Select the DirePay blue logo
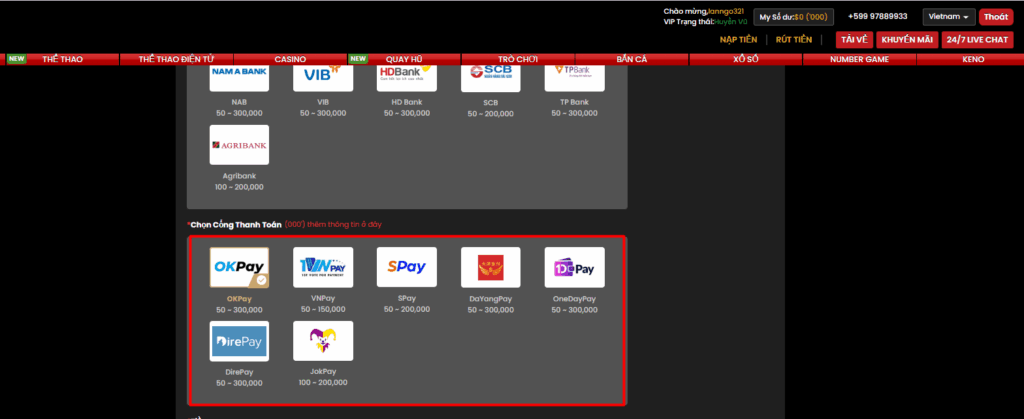This screenshot has height=419, width=1024. click(x=239, y=341)
